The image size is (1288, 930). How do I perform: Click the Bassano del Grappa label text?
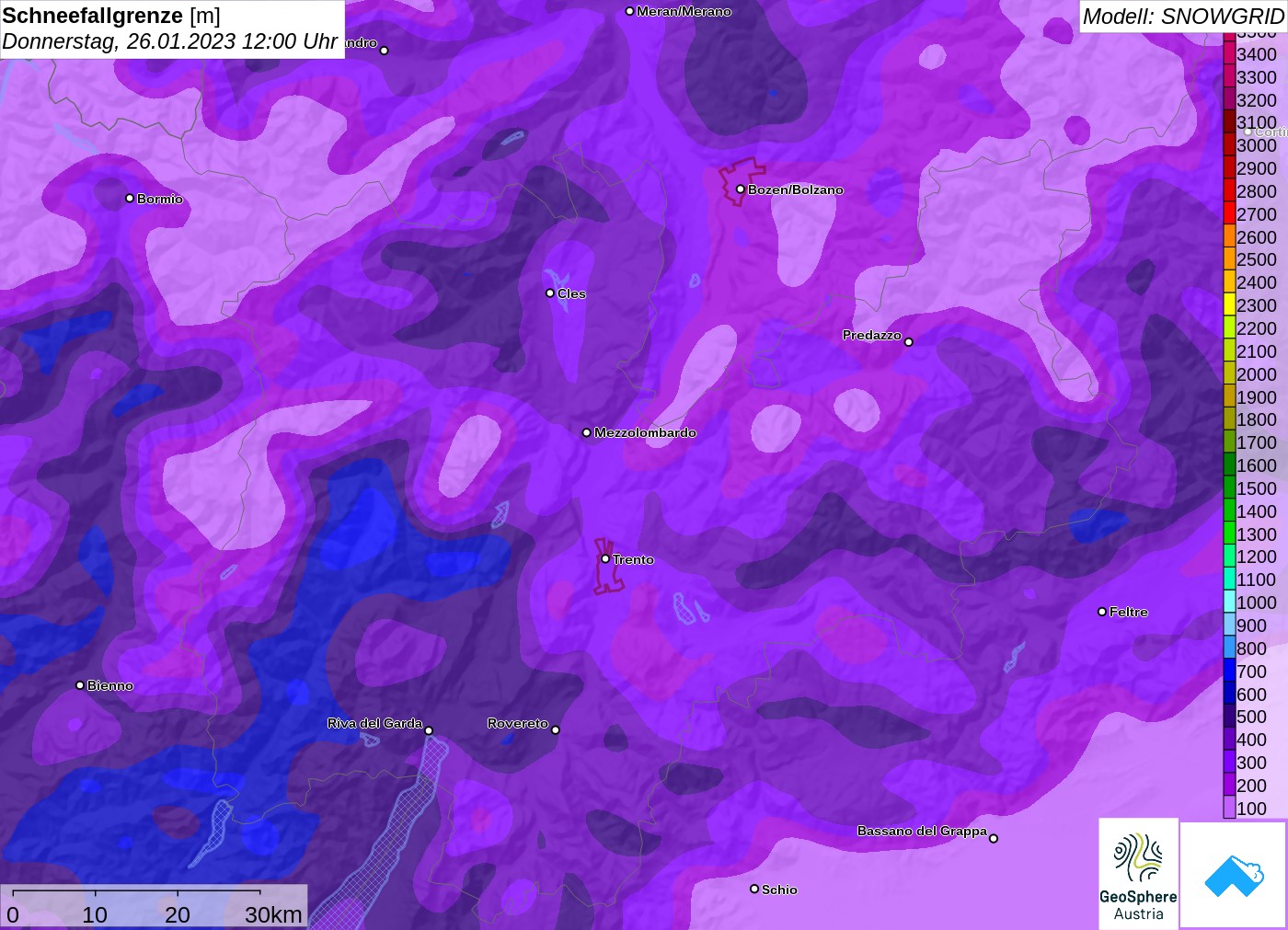(922, 831)
